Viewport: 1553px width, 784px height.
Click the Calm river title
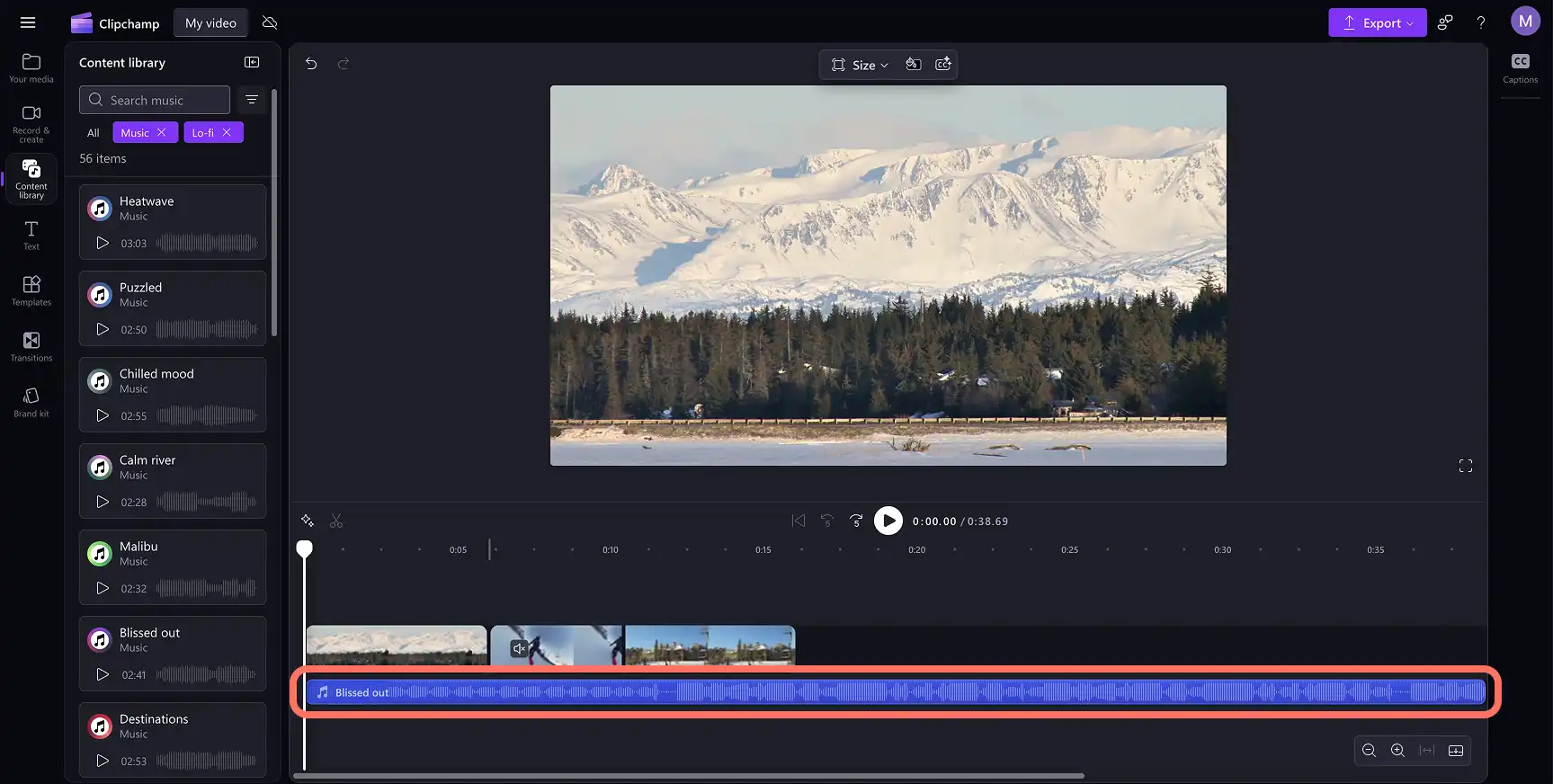(x=147, y=459)
